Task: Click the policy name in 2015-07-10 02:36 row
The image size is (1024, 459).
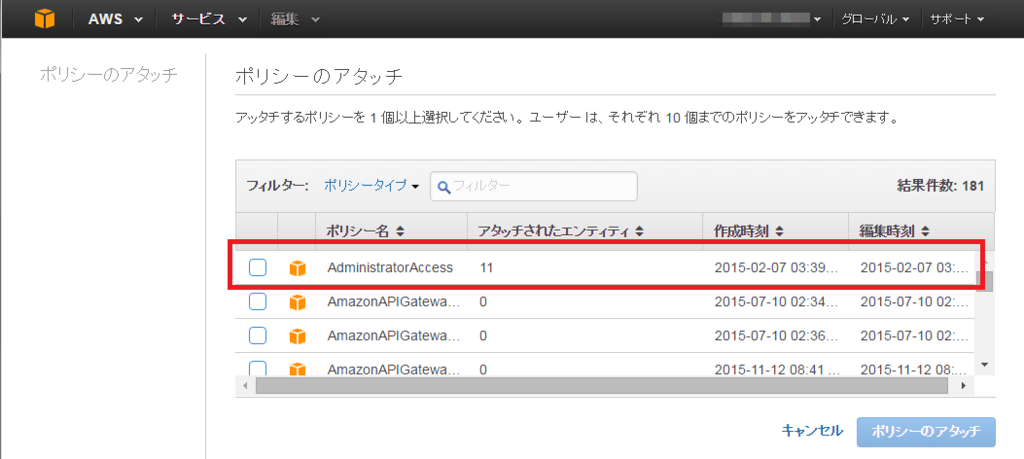Action: [x=393, y=336]
